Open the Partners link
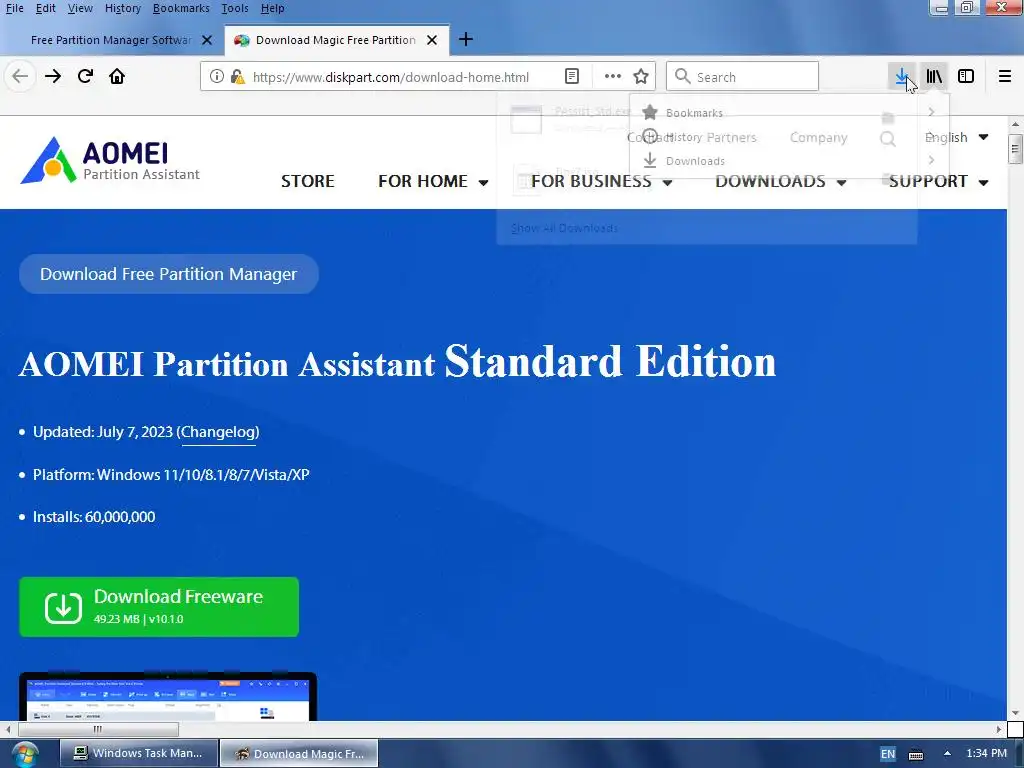 click(731, 137)
